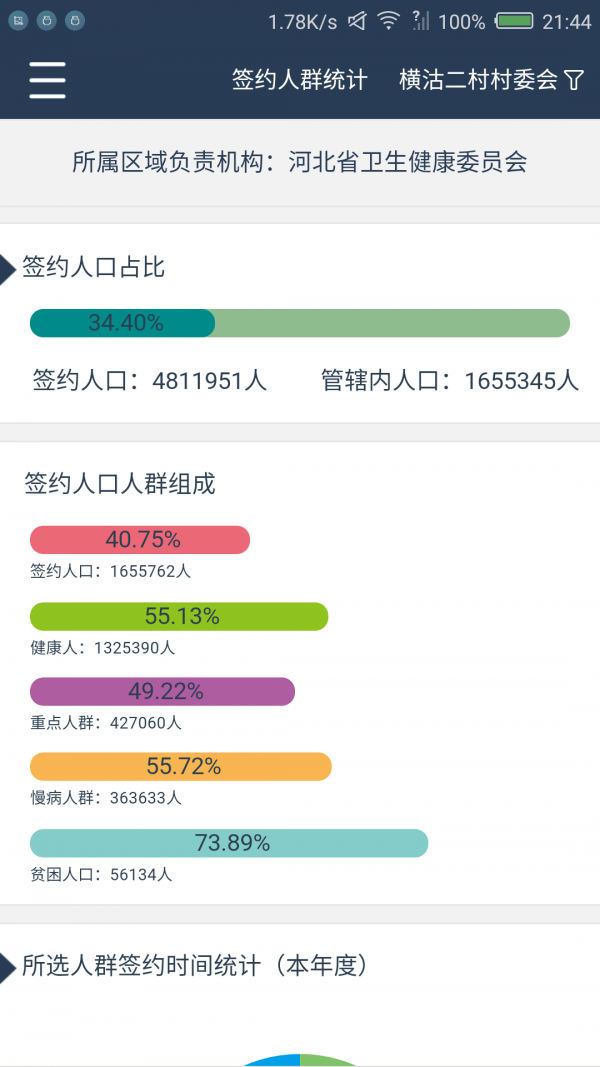Tap the Wi-Fi status icon
Viewport: 600px width, 1067px height.
tap(388, 21)
